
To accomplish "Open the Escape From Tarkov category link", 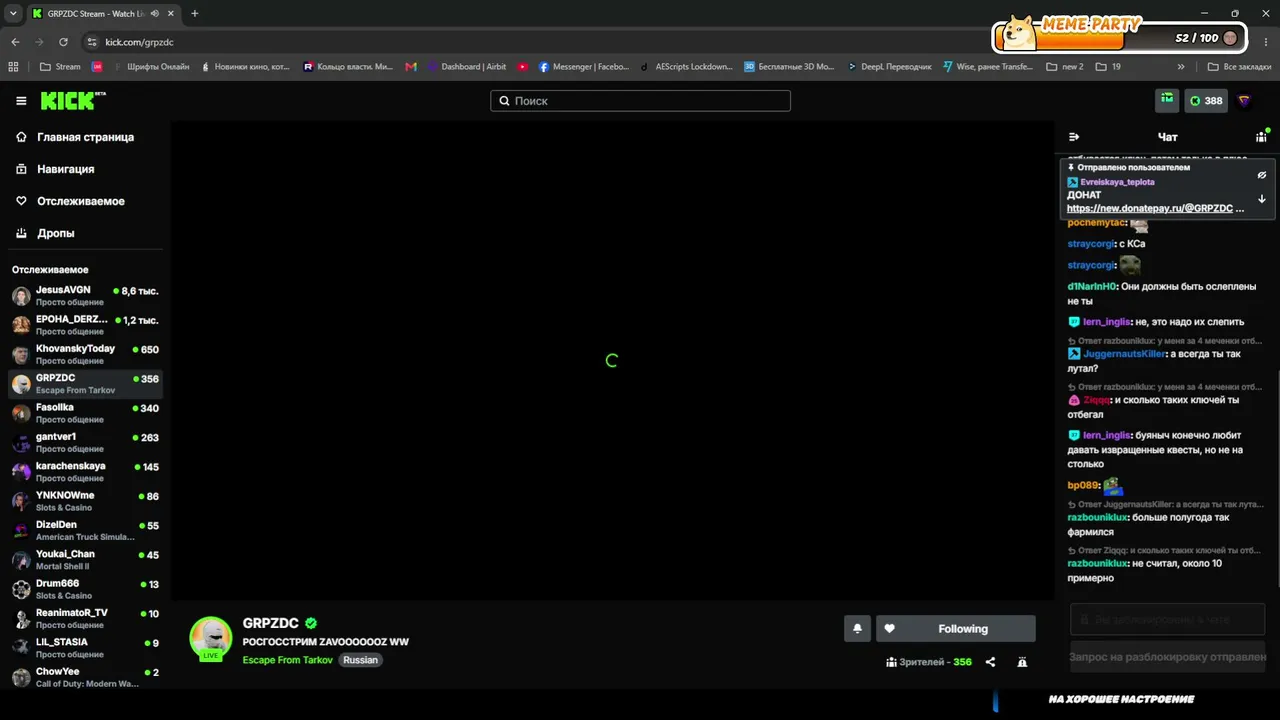I will coord(288,660).
